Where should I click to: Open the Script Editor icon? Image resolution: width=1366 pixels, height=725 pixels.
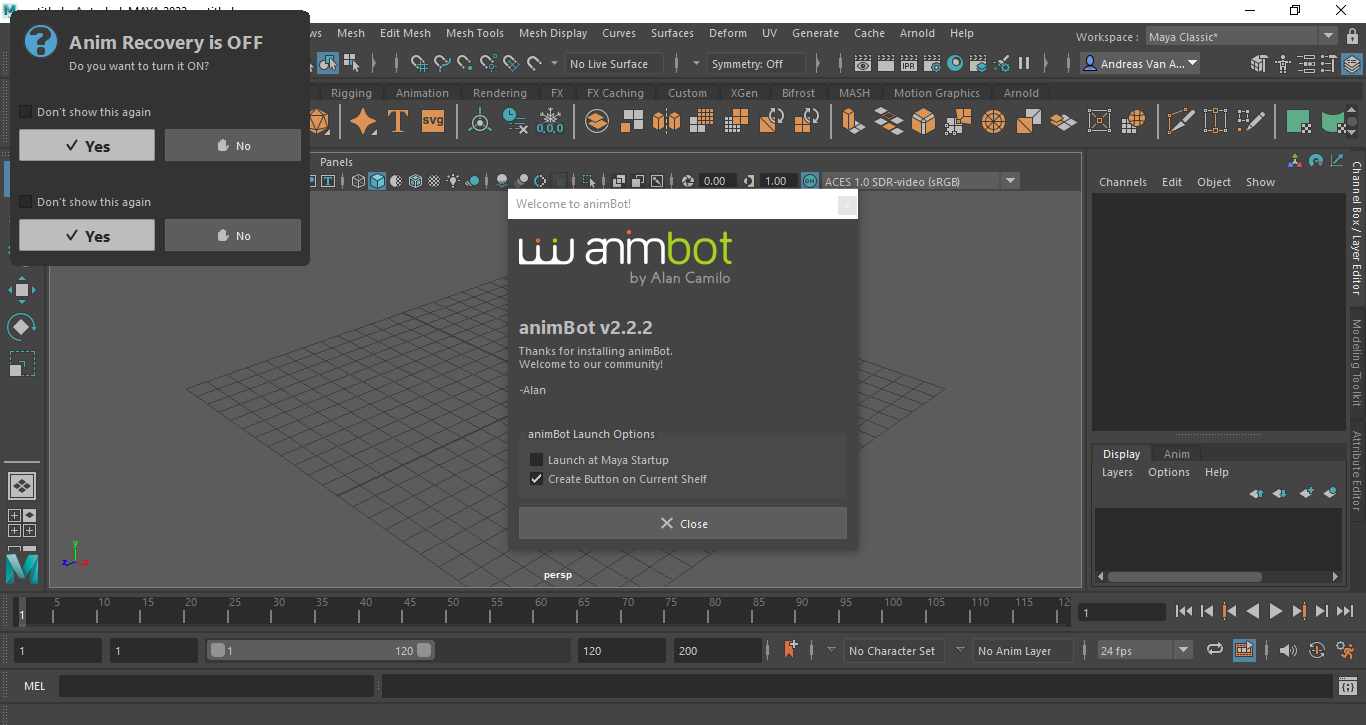[x=1347, y=686]
